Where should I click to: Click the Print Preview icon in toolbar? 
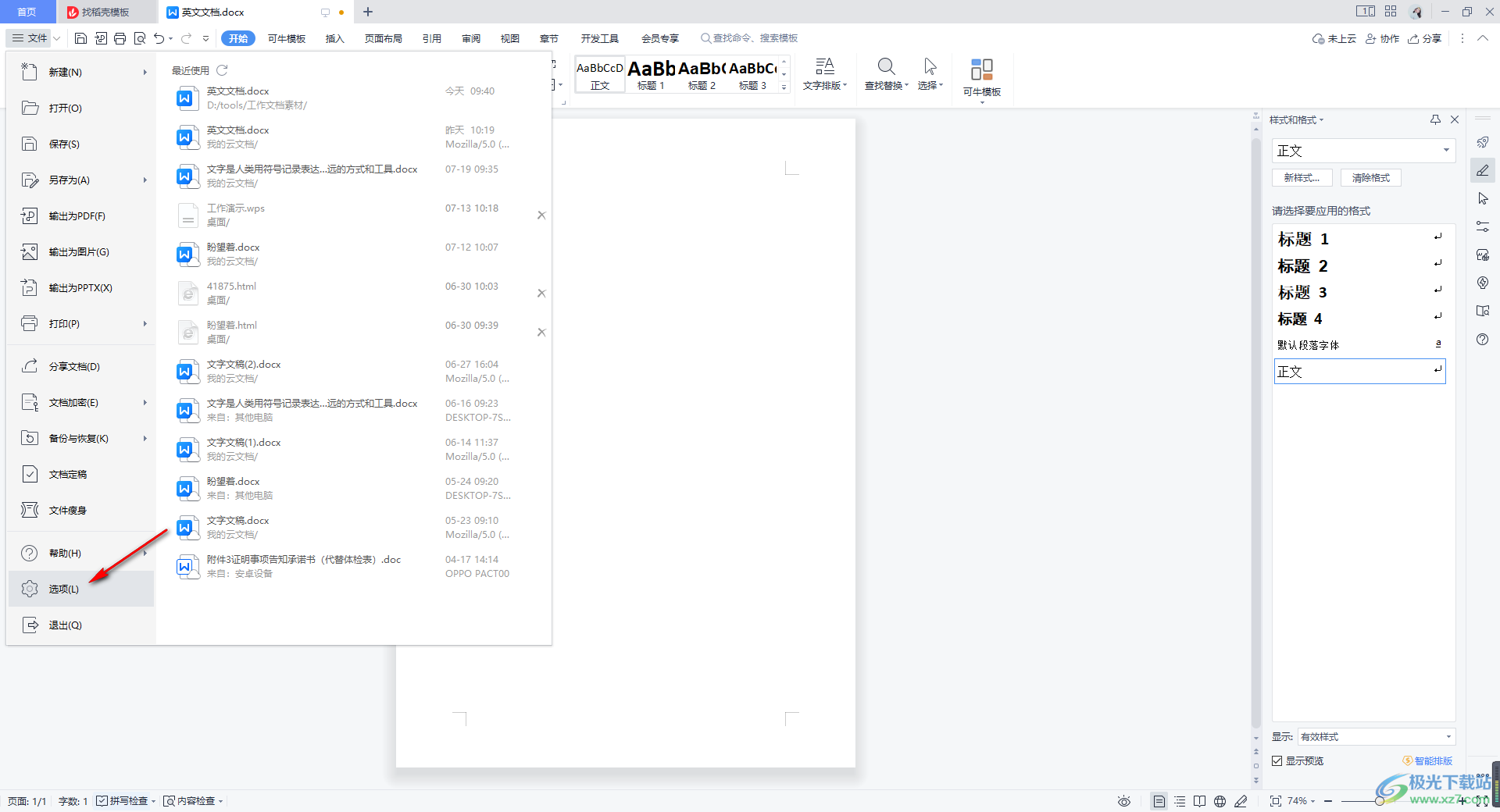[x=140, y=38]
